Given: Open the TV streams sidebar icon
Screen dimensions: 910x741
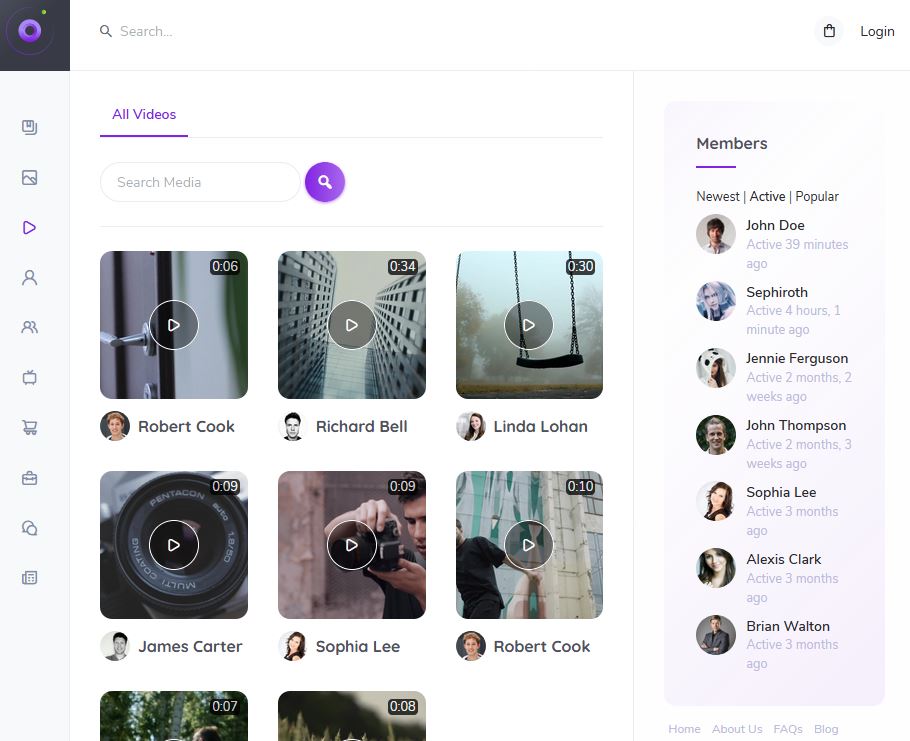Looking at the screenshot, I should point(30,378).
